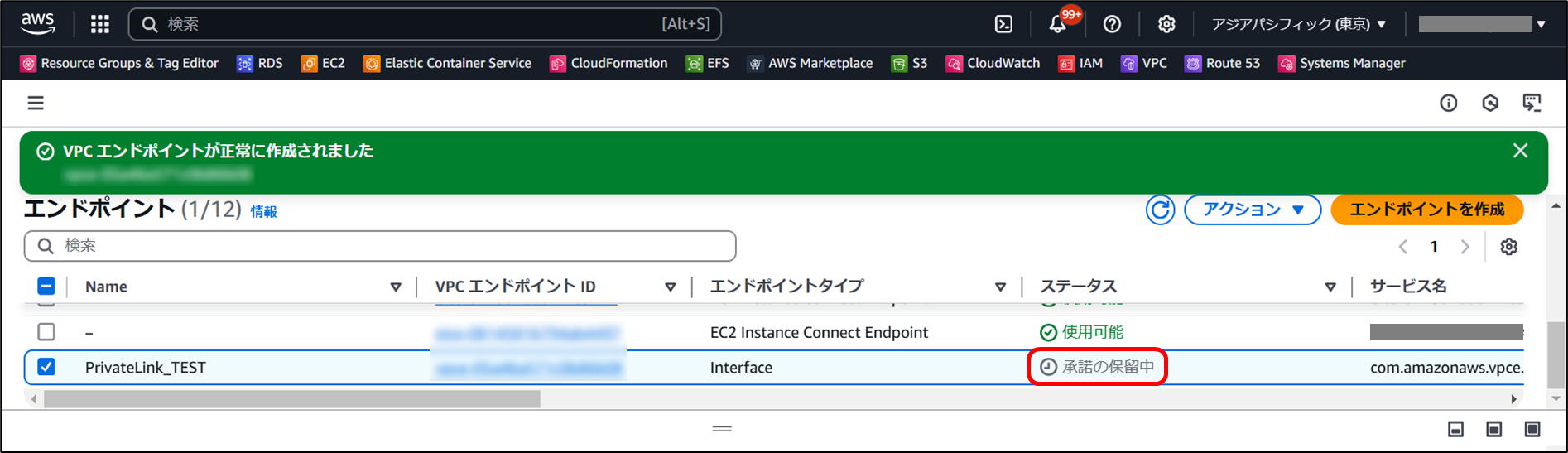Open the Tokyo region selector
This screenshot has width=1568, height=453.
pos(1298,24)
